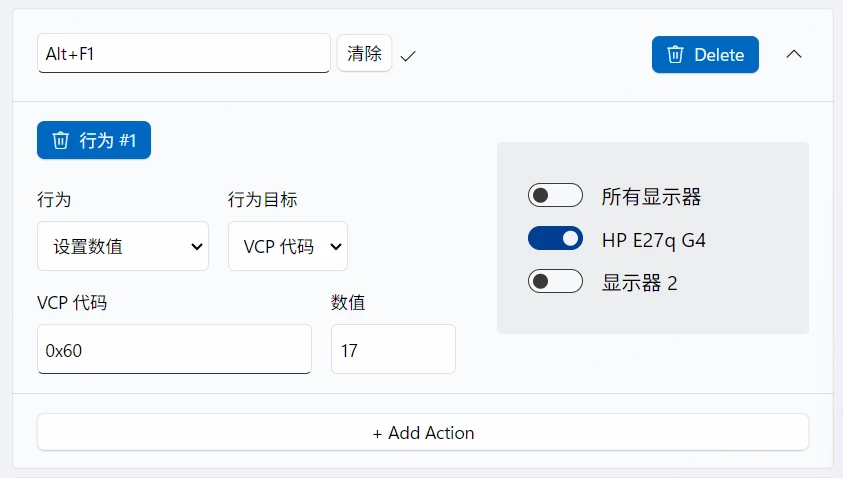Toggle the 所有显示器 switch
The height and width of the screenshot is (478, 843).
point(555,195)
